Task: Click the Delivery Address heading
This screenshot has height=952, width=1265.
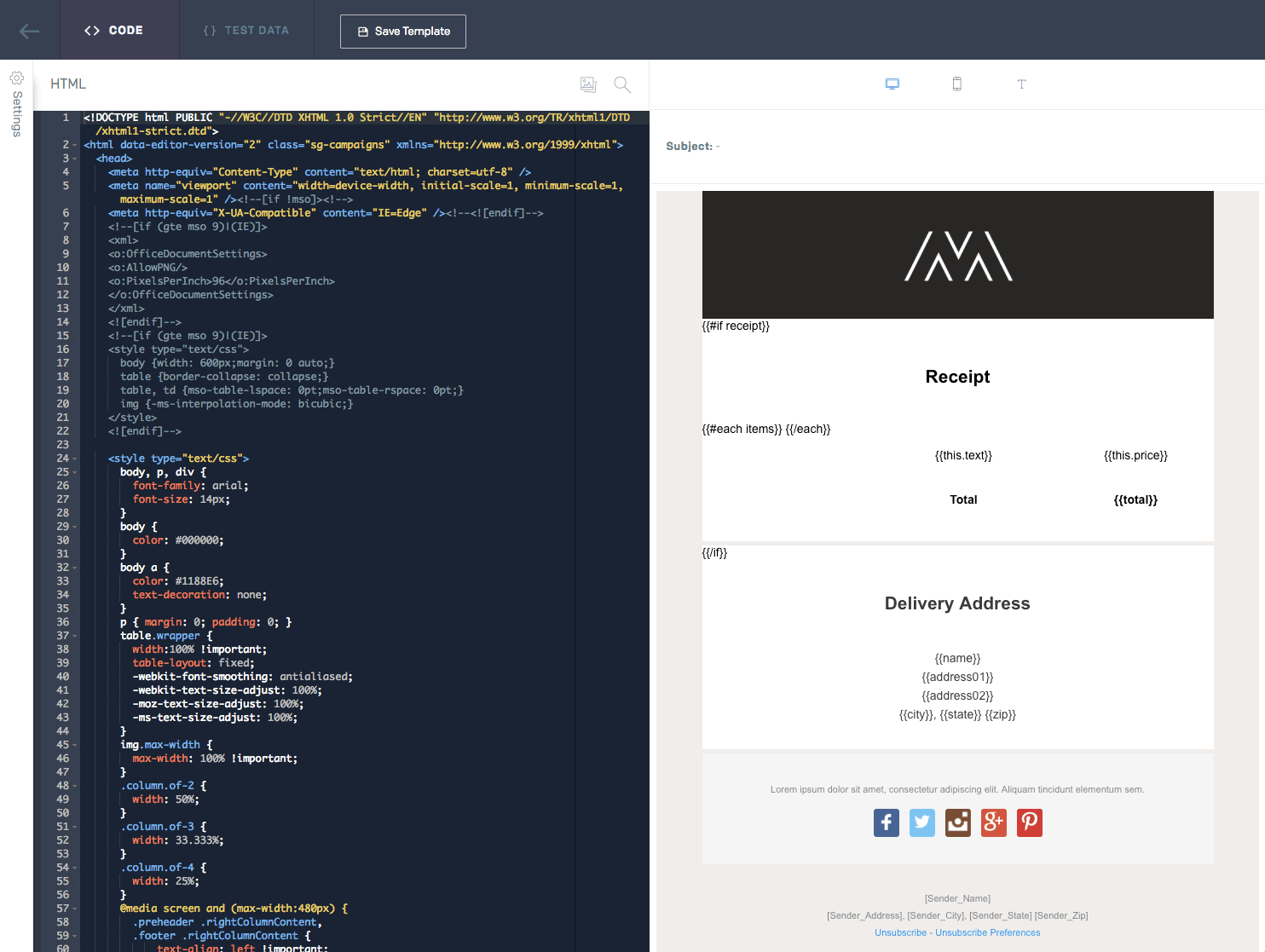Action: 957,603
